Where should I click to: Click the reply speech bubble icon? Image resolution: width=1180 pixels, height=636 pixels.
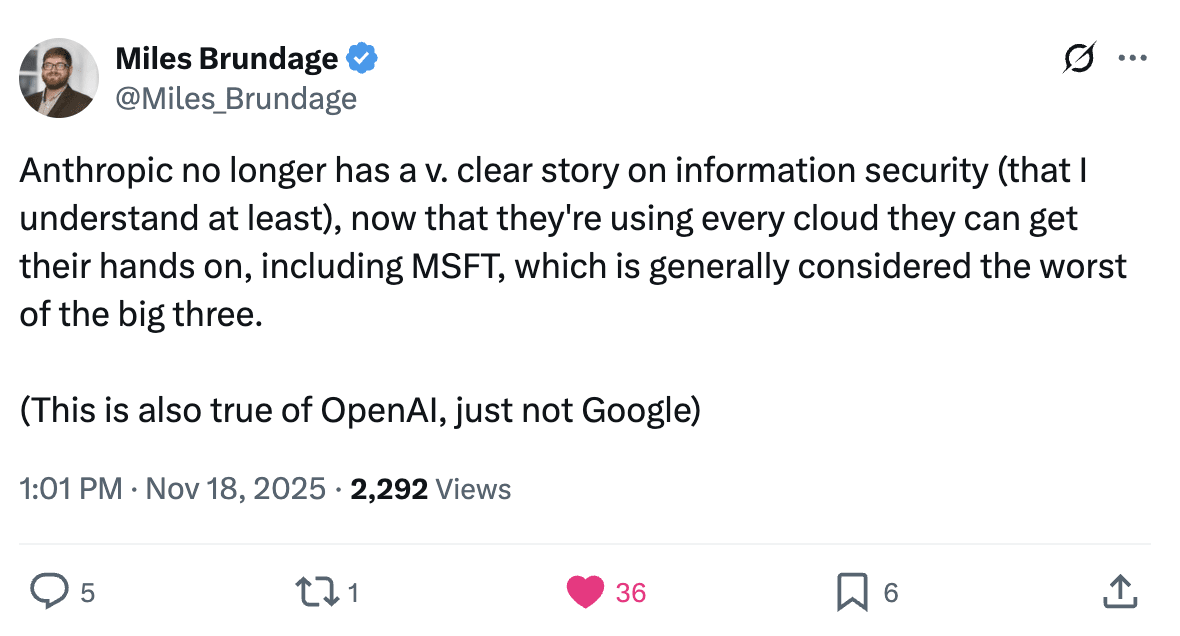pyautogui.click(x=48, y=592)
